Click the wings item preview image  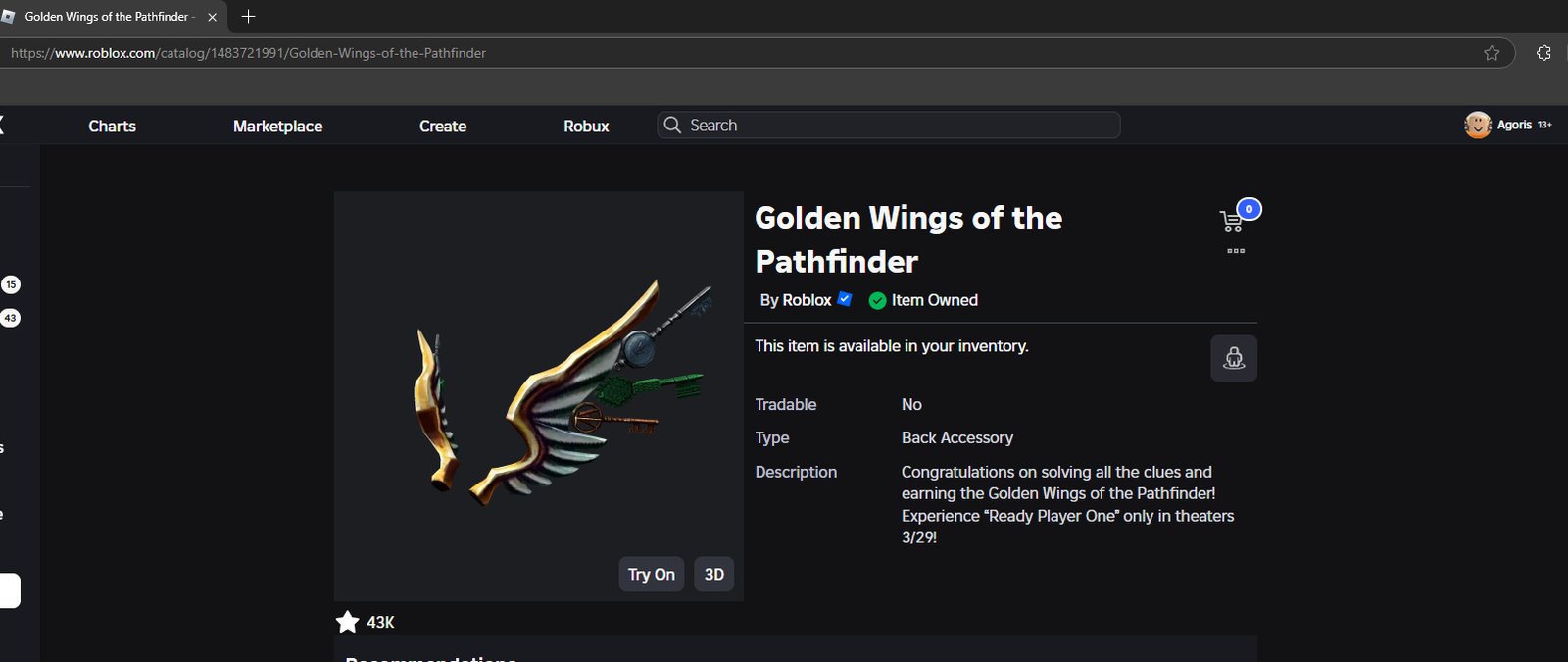click(539, 396)
